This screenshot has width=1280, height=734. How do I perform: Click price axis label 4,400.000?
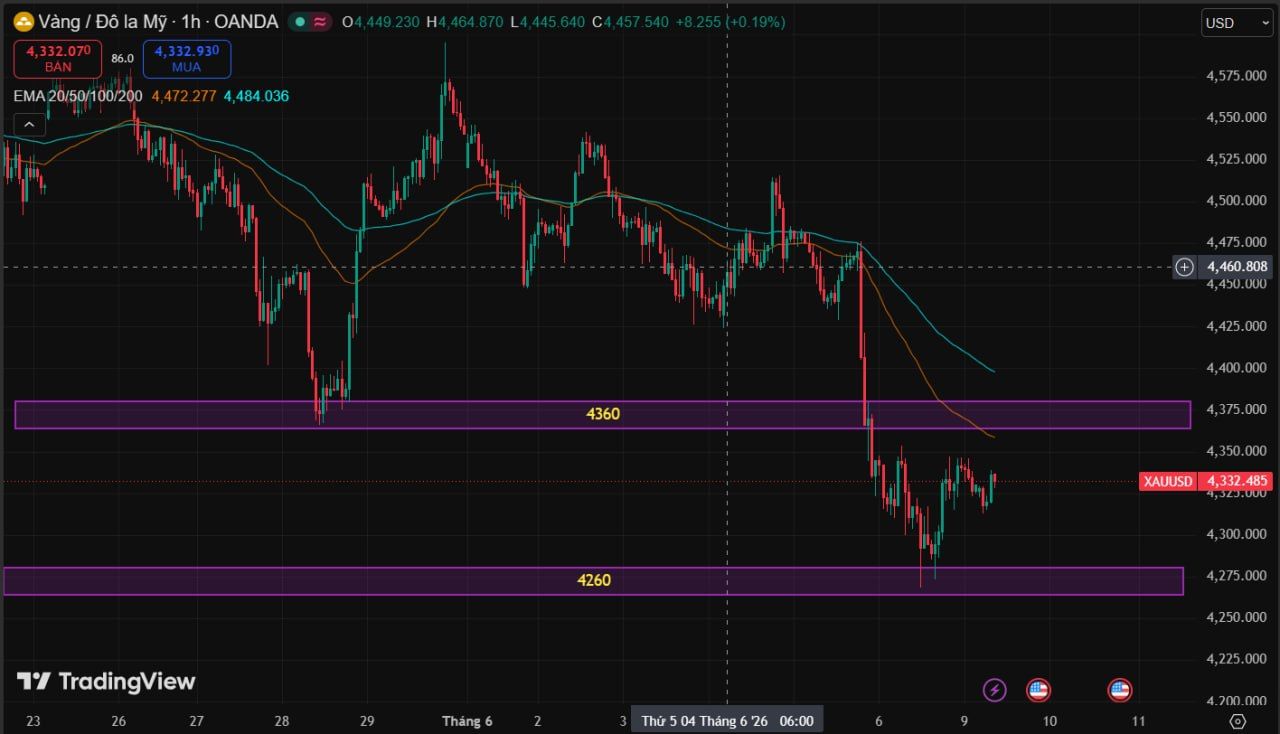coord(1237,368)
